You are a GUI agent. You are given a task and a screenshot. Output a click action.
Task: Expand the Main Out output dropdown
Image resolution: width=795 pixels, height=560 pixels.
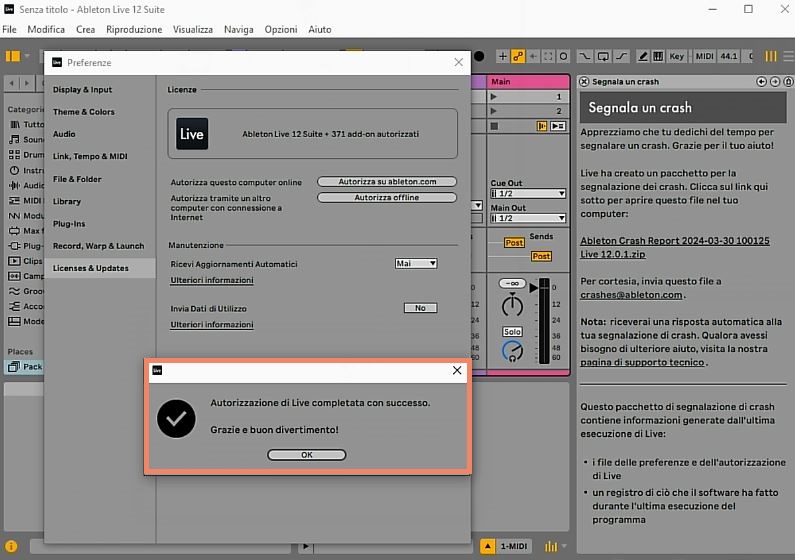[x=527, y=218]
